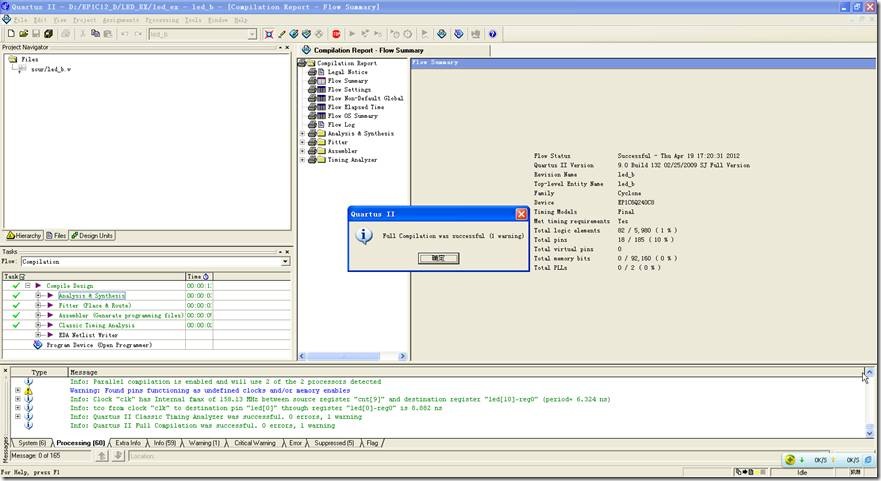Viewport: 881px width, 481px height.
Task: Click the New file toolbar icon
Action: point(11,34)
